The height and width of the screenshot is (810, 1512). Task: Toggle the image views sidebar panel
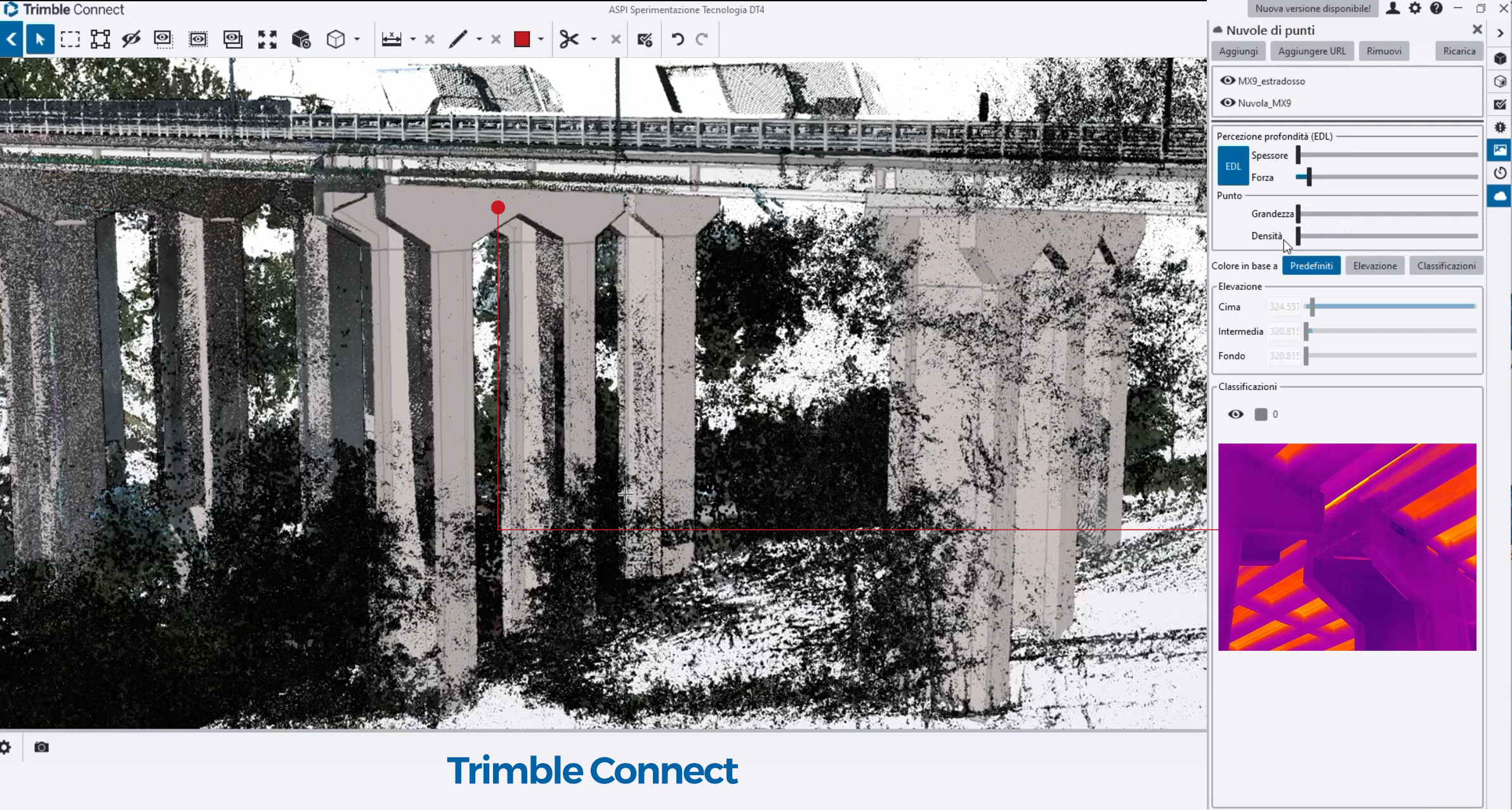pos(1500,150)
